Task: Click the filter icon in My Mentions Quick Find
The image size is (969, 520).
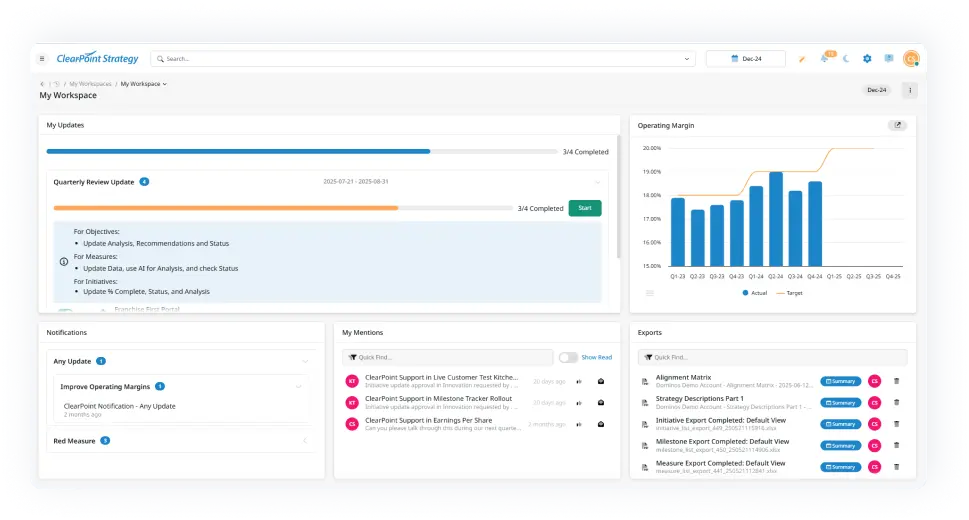Action: tap(352, 357)
